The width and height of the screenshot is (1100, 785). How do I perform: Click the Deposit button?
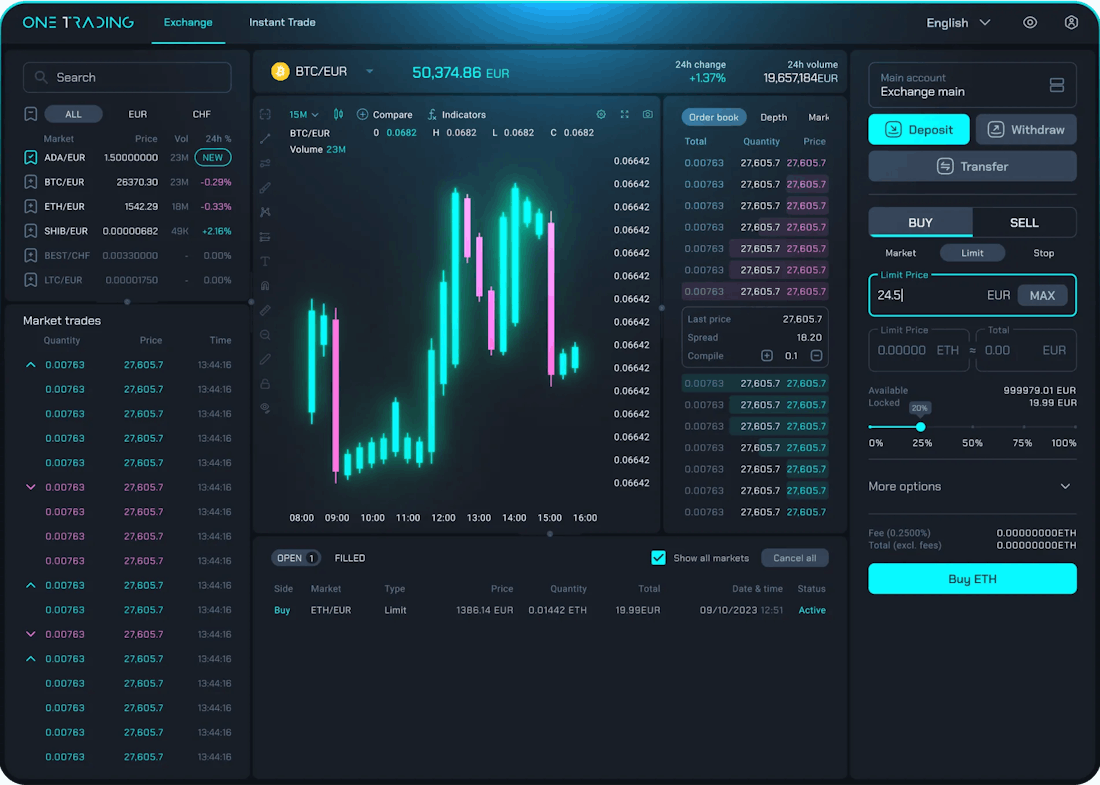[919, 130]
